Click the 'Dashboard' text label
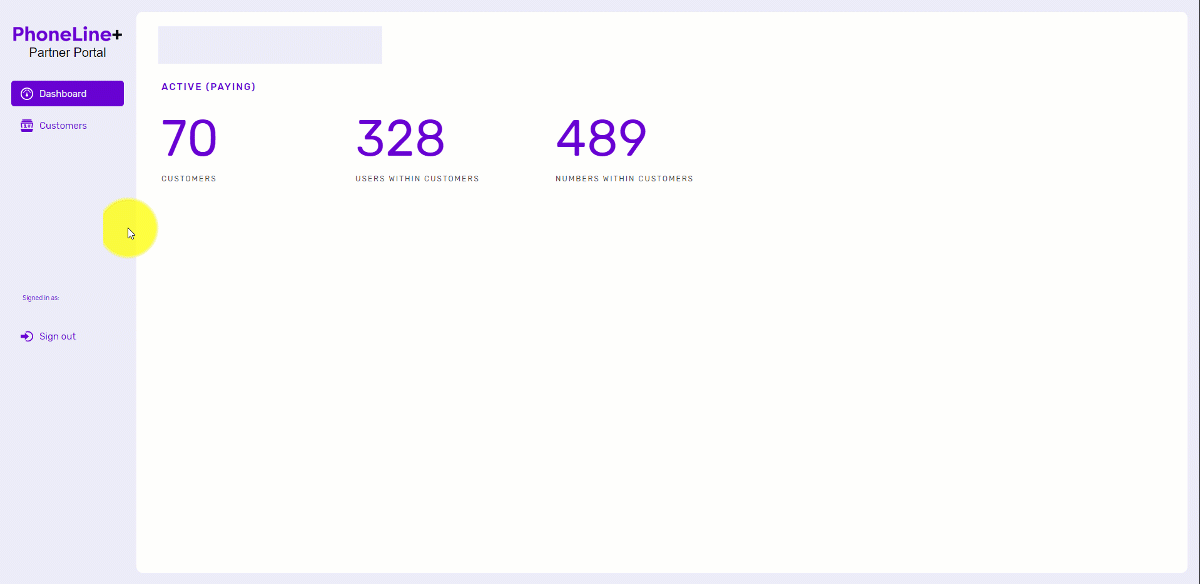 tap(63, 94)
